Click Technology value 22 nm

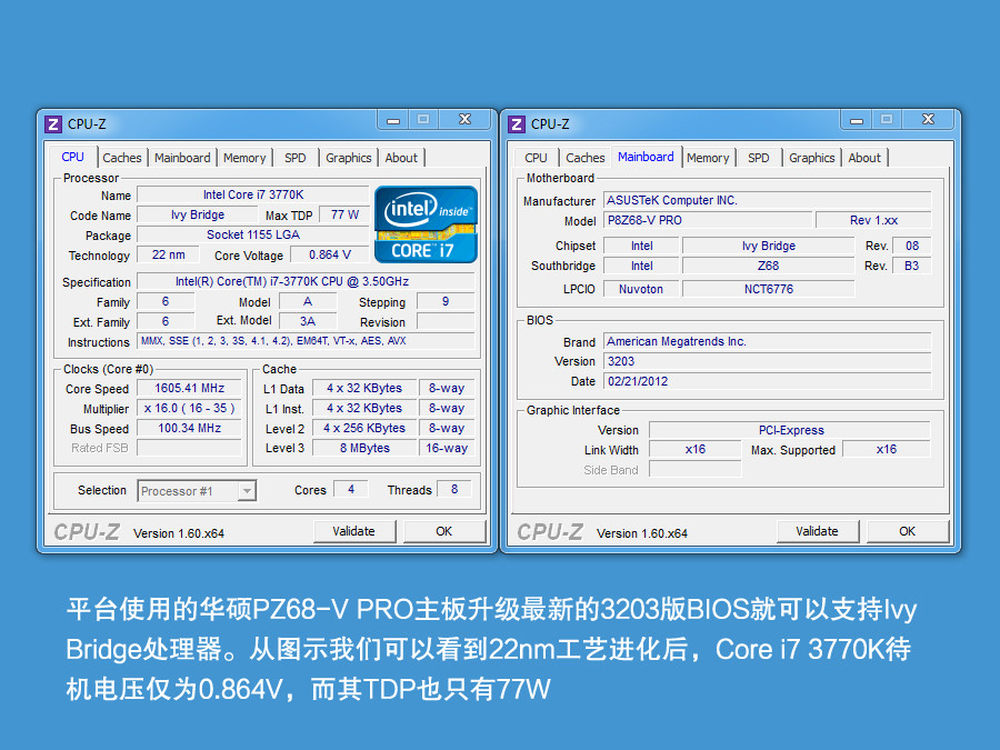tap(168, 255)
